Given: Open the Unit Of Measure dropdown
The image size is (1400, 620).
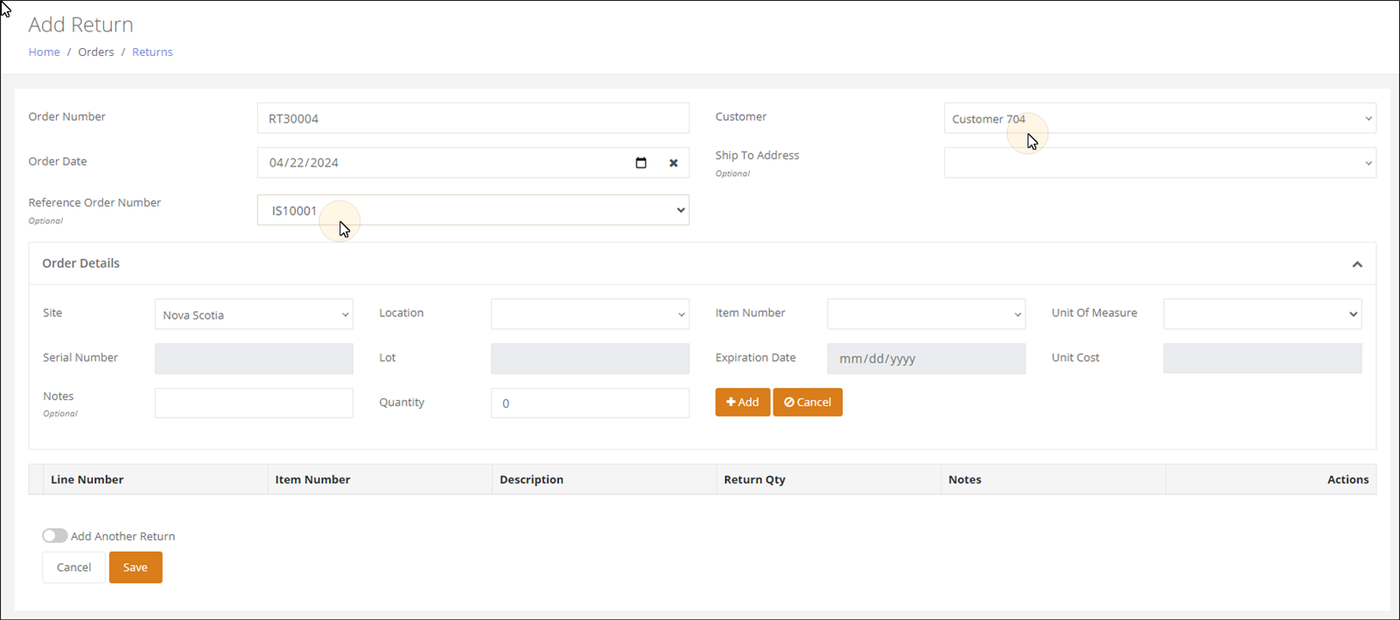Looking at the screenshot, I should pyautogui.click(x=1262, y=314).
